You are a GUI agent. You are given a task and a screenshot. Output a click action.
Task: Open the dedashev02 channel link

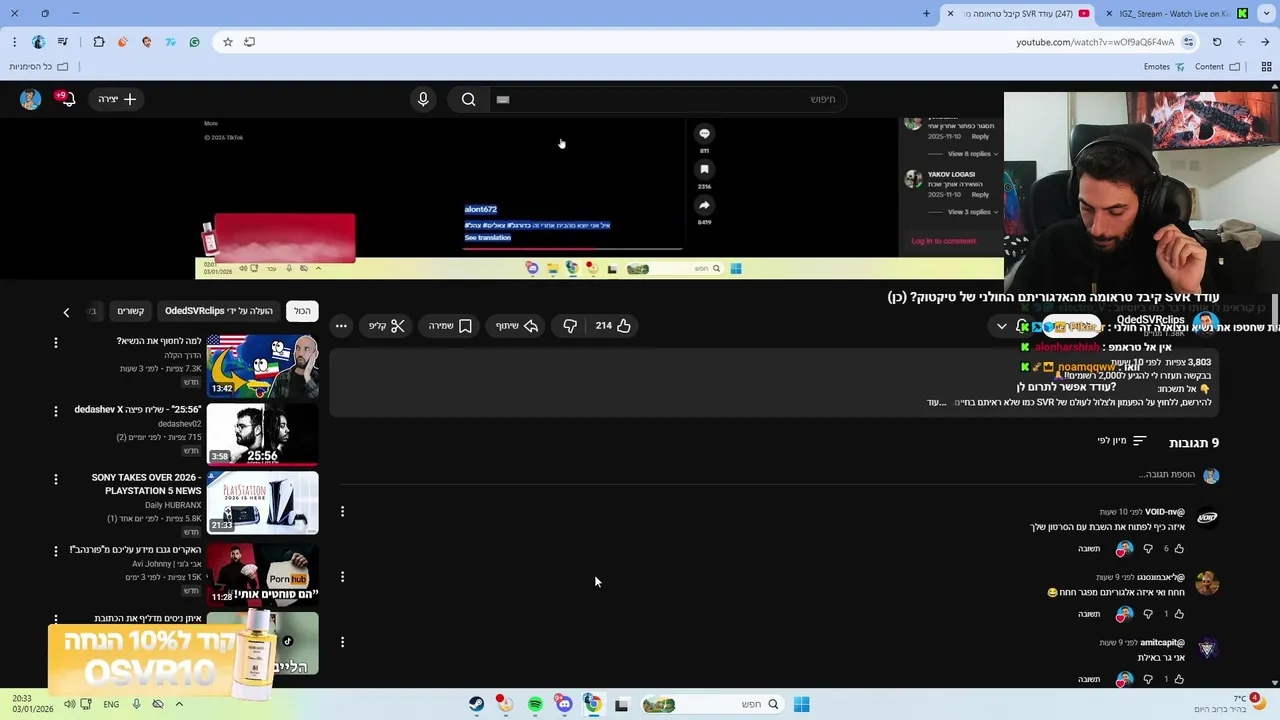coord(180,424)
